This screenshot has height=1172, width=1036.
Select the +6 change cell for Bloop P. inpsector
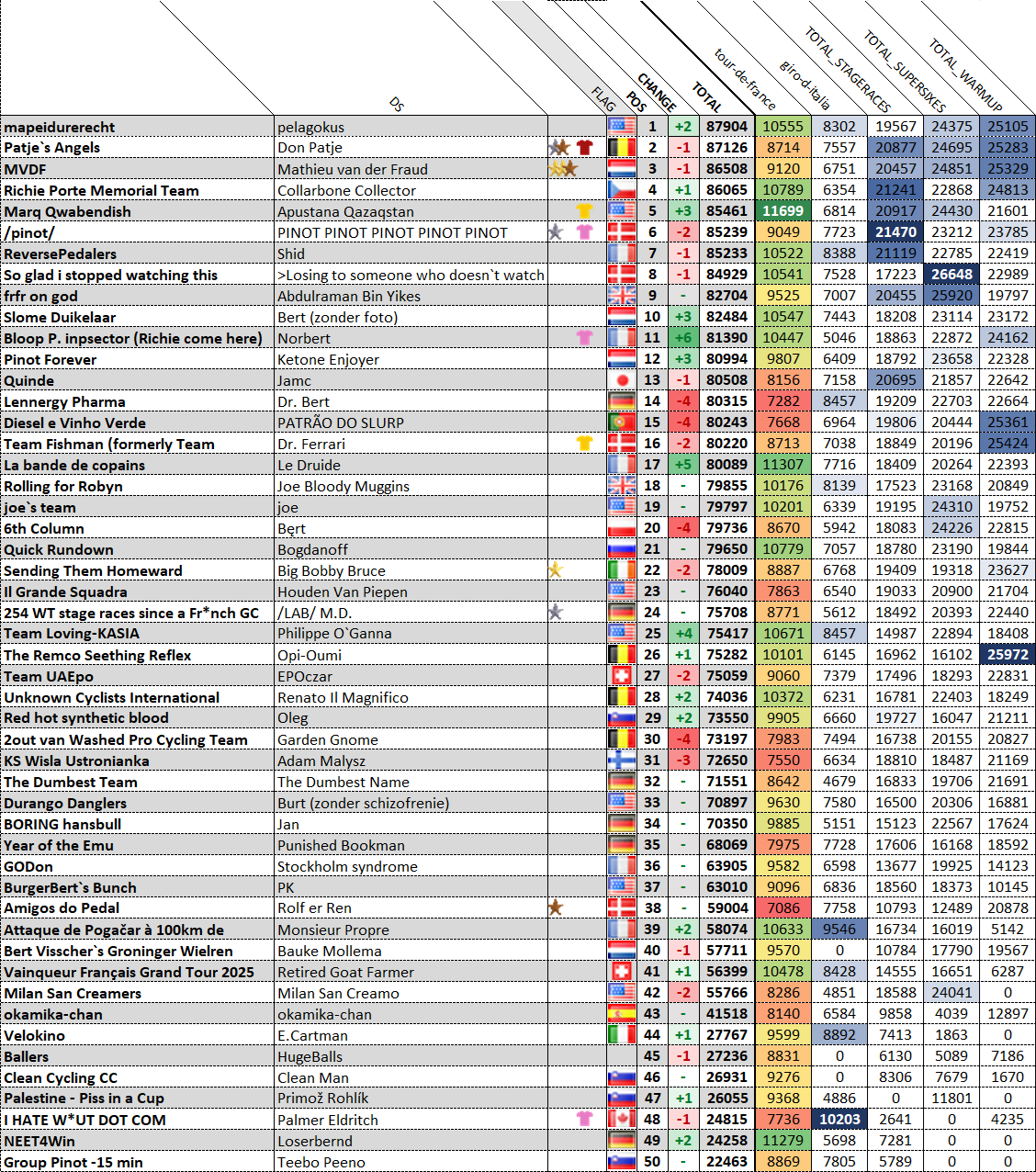tap(682, 338)
